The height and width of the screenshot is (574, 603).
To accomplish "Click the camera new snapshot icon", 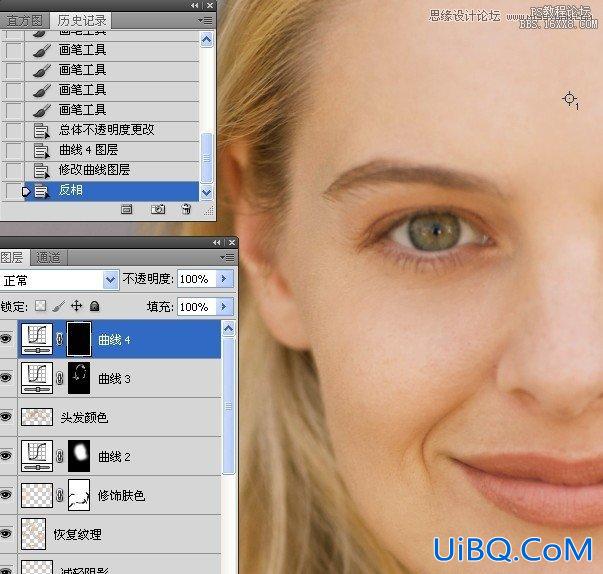I will 158,209.
